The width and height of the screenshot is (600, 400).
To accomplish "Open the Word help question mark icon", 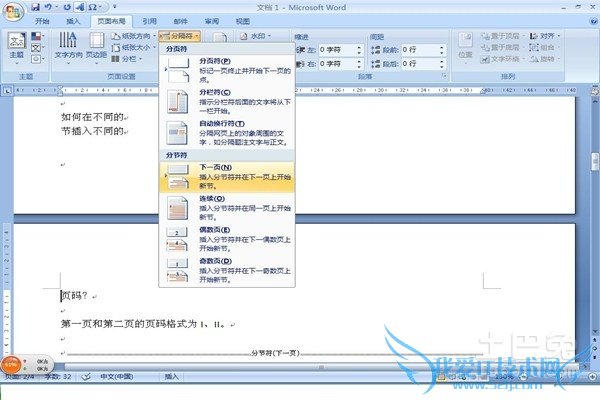I will 593,21.
